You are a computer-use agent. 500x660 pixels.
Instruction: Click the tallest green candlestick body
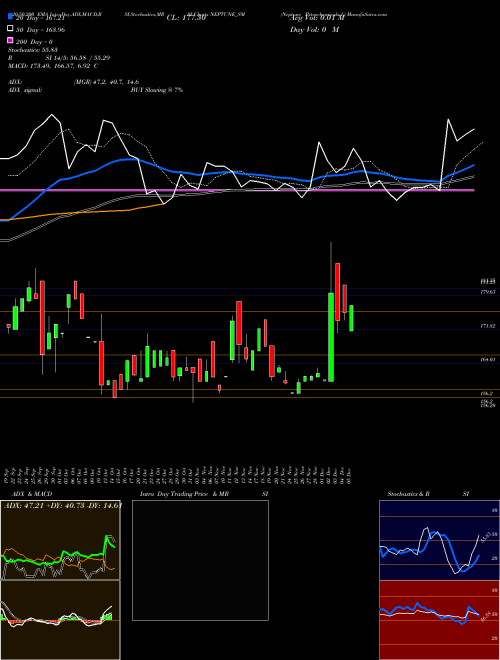click(x=331, y=337)
